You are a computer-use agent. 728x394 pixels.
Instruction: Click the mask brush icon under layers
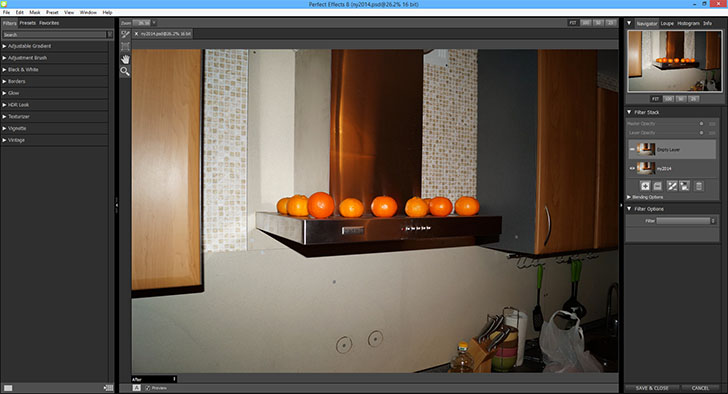[x=672, y=186]
